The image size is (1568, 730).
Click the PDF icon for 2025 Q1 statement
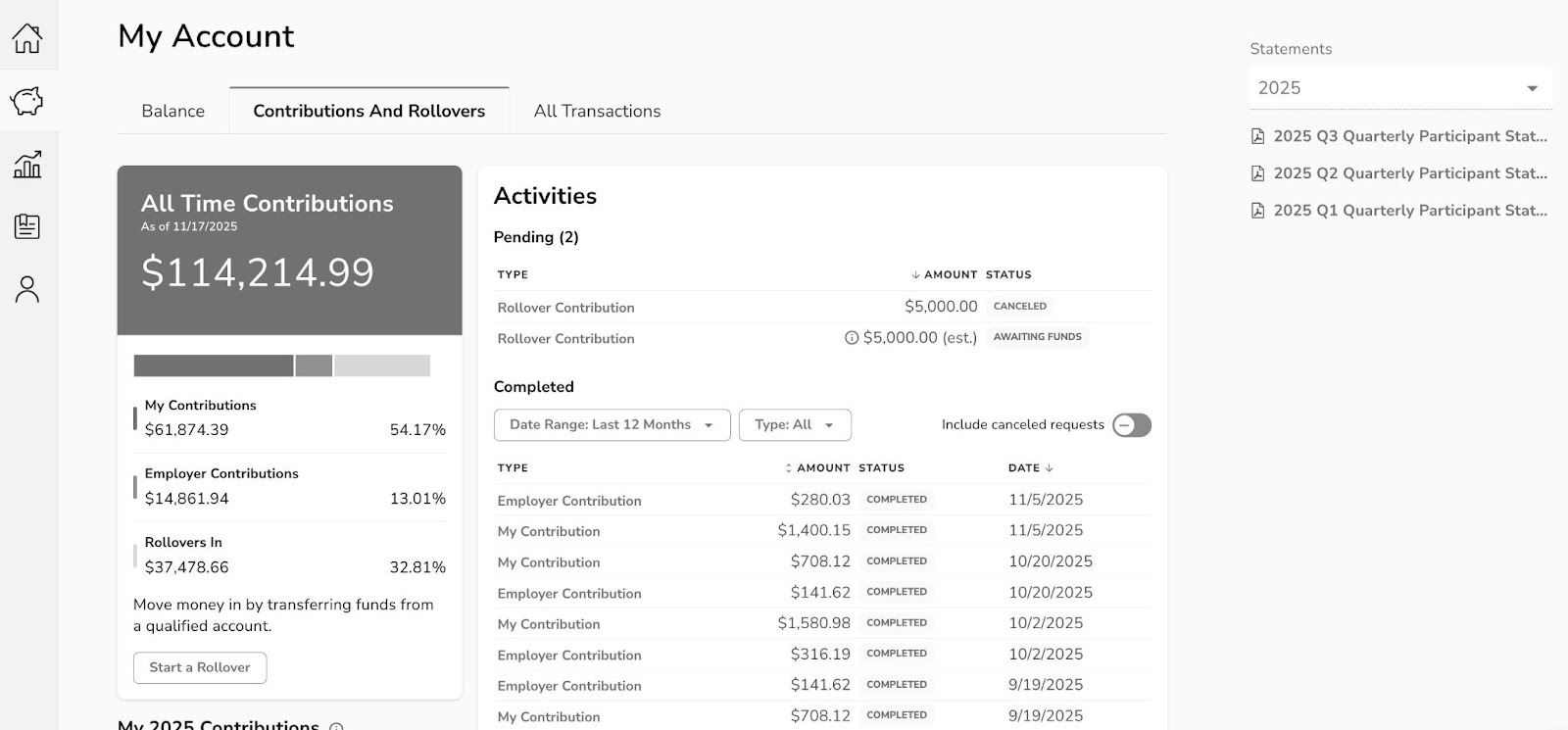pos(1258,211)
